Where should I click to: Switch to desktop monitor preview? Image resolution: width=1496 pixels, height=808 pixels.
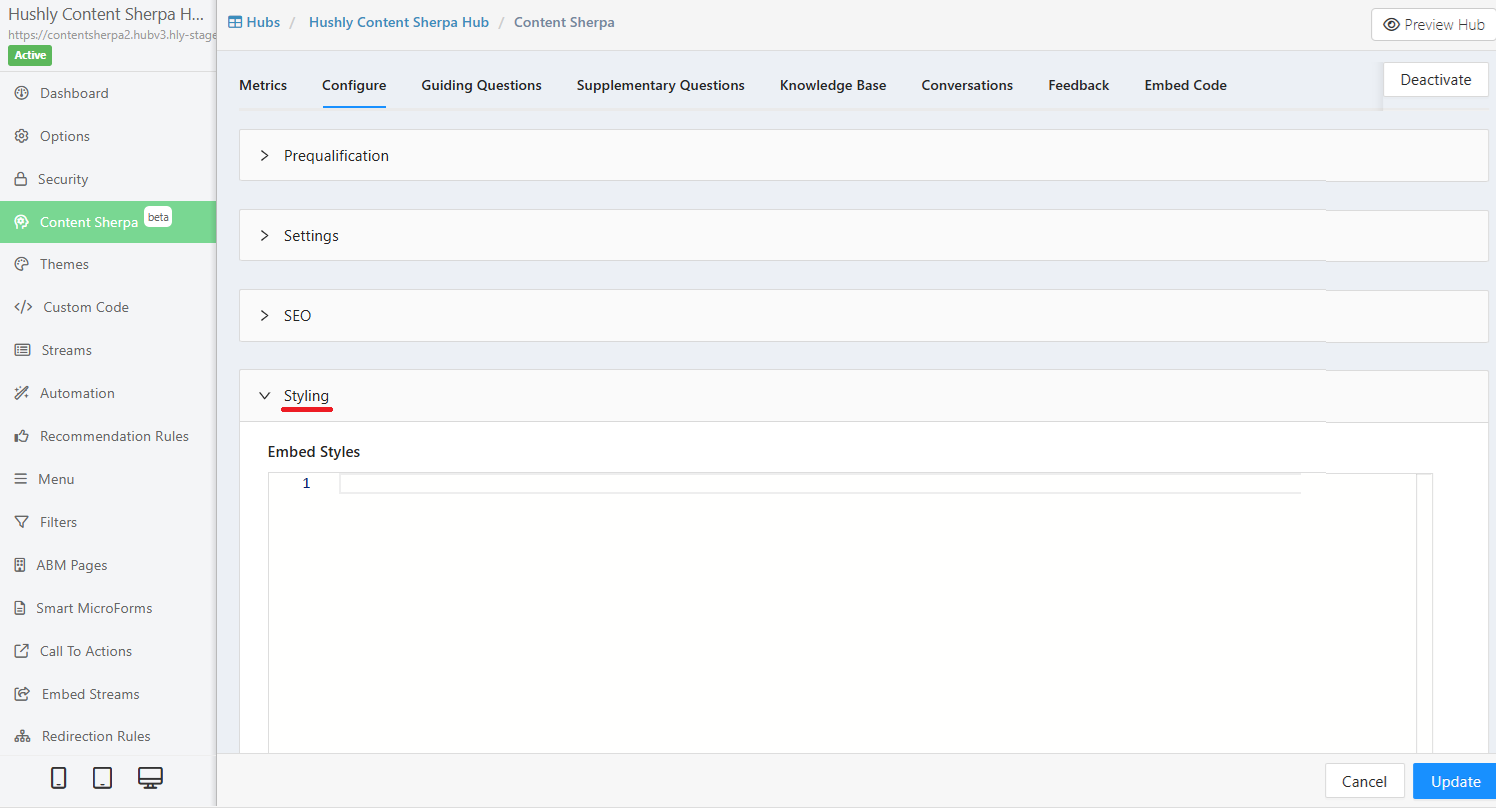click(150, 778)
